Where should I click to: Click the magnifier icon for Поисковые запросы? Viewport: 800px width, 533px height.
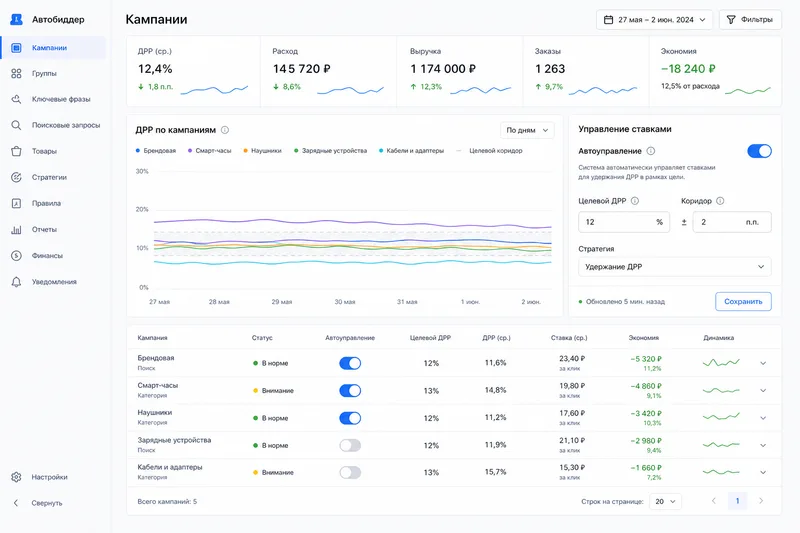coord(16,125)
